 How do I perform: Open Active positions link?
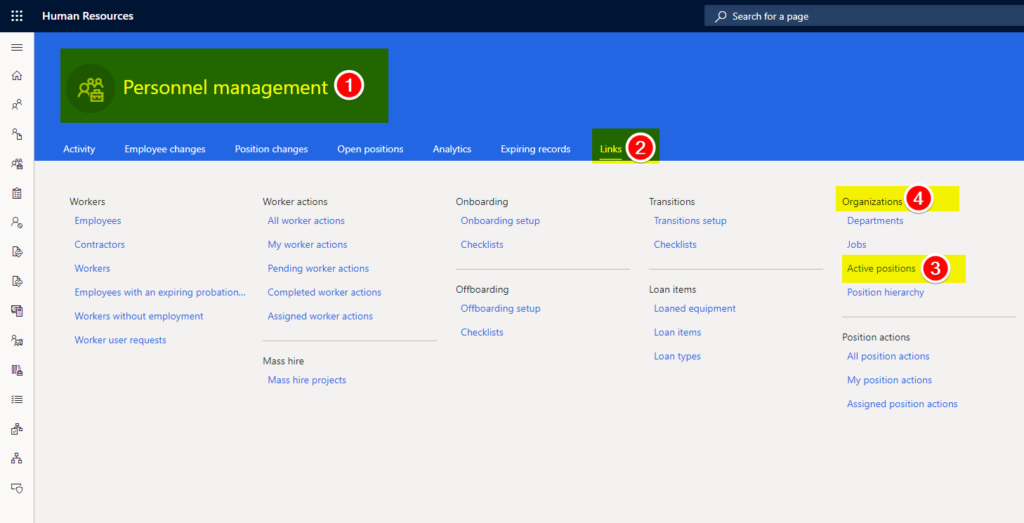point(881,268)
